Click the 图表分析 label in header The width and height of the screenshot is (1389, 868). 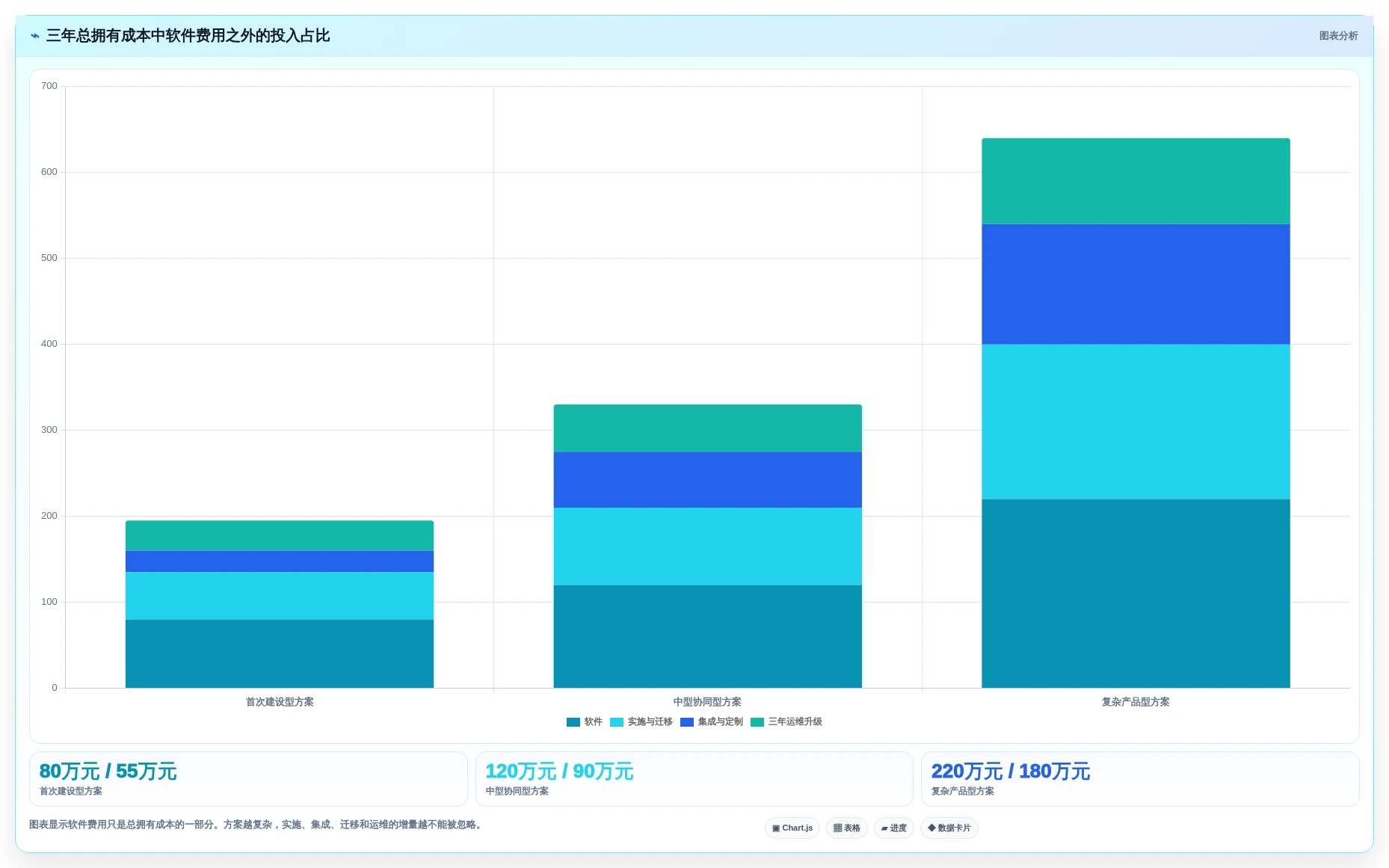point(1338,36)
